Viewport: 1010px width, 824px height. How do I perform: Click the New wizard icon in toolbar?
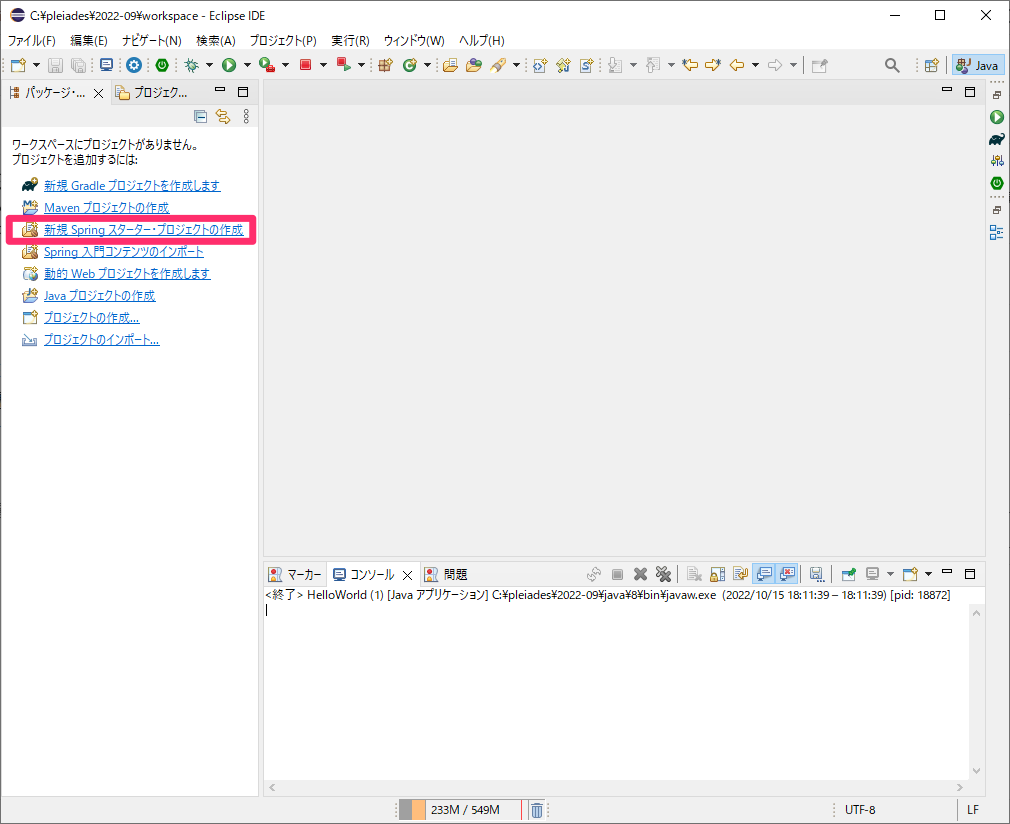pos(18,65)
